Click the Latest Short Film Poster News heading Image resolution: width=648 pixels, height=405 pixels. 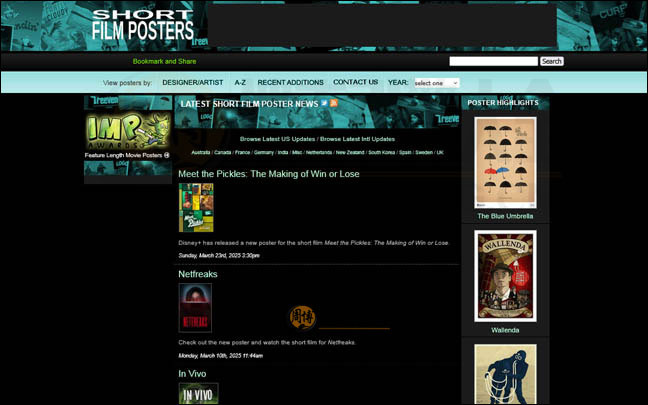[249, 104]
